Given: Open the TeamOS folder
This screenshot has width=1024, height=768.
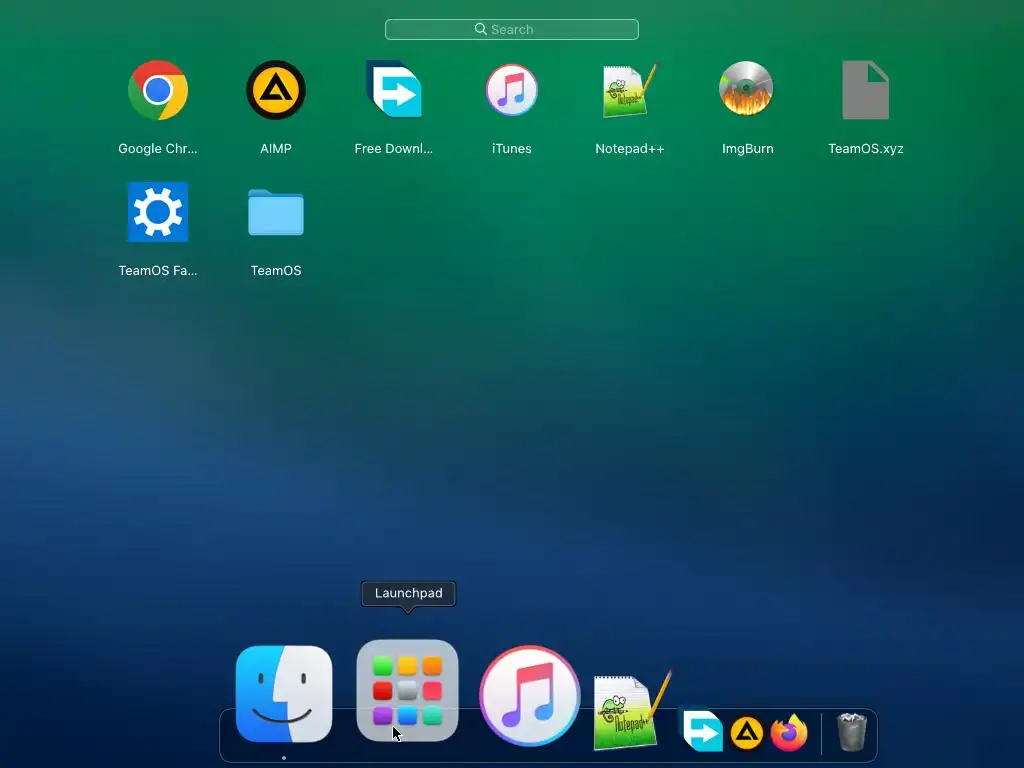Looking at the screenshot, I should [x=276, y=212].
